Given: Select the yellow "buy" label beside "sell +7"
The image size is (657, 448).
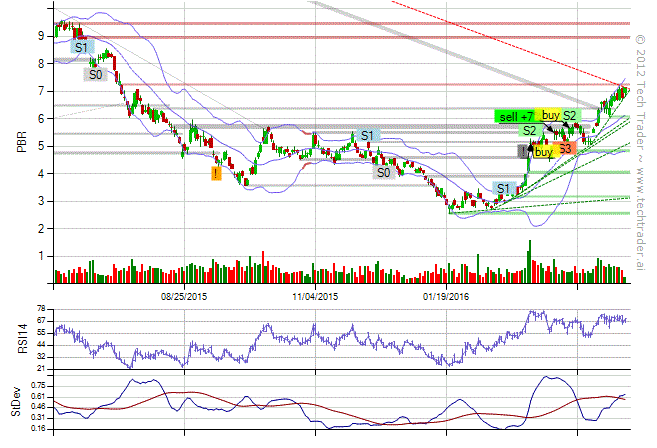Looking at the screenshot, I should coord(550,115).
